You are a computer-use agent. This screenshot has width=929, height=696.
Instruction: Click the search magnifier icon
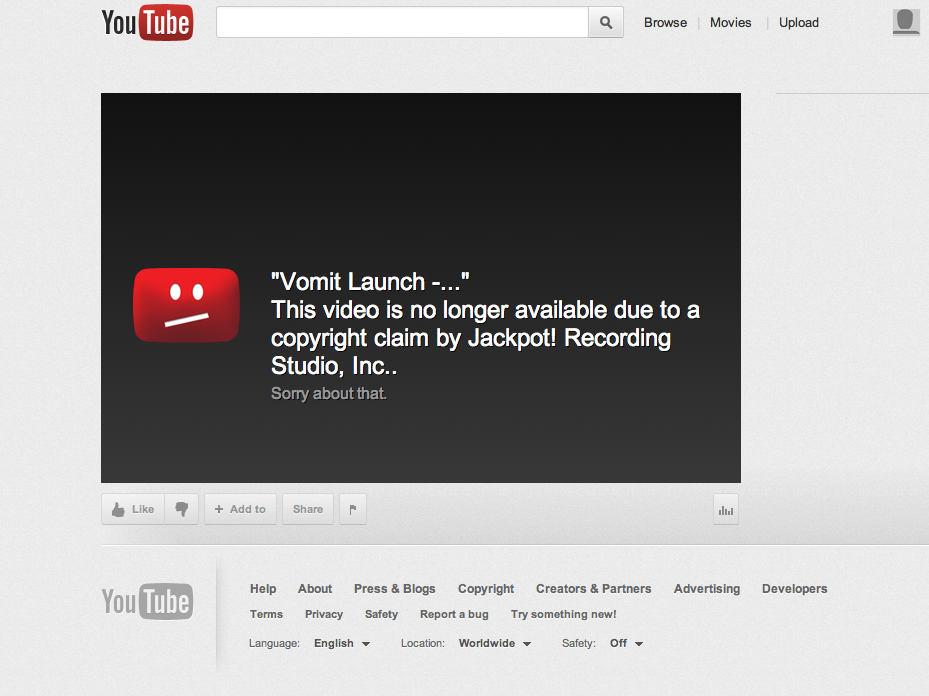pyautogui.click(x=605, y=22)
